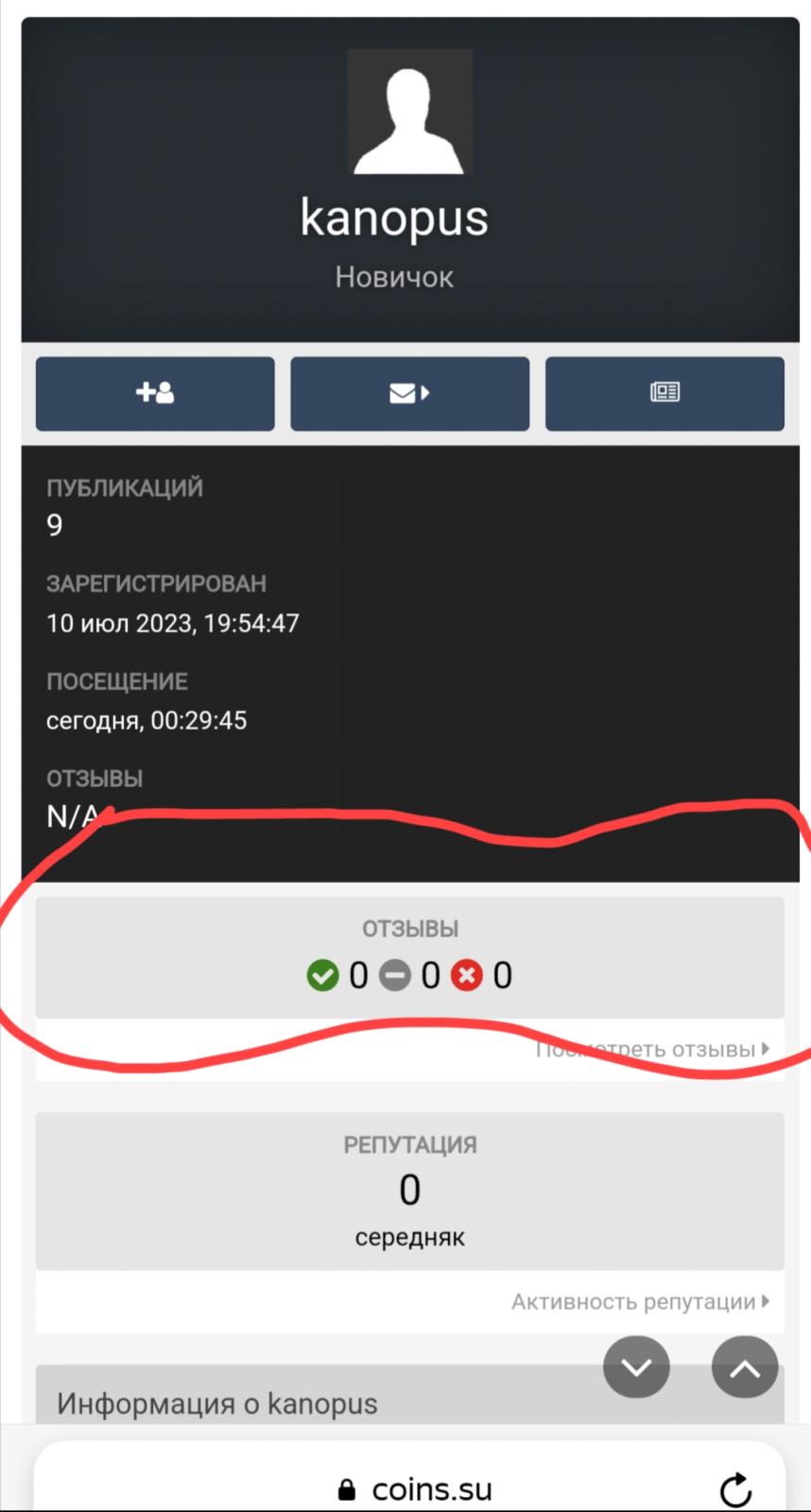Viewport: 811px width, 1512px height.
Task: Click the add friend icon button
Action: pyautogui.click(x=155, y=393)
